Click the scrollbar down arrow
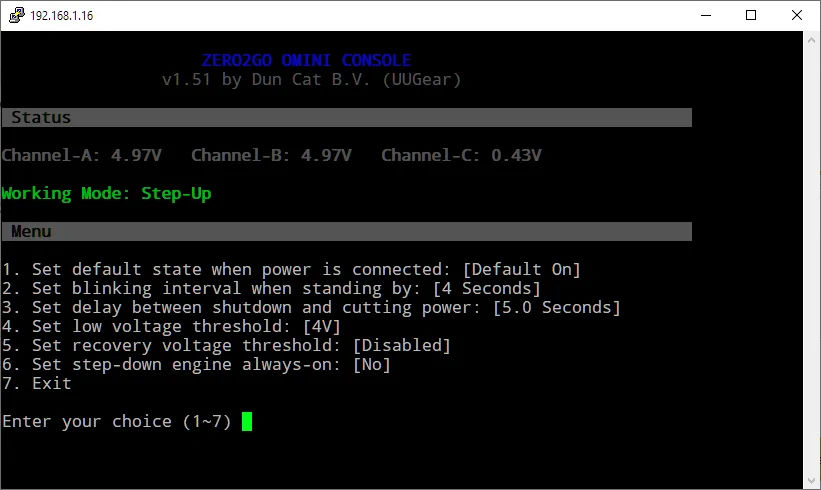 (x=811, y=481)
